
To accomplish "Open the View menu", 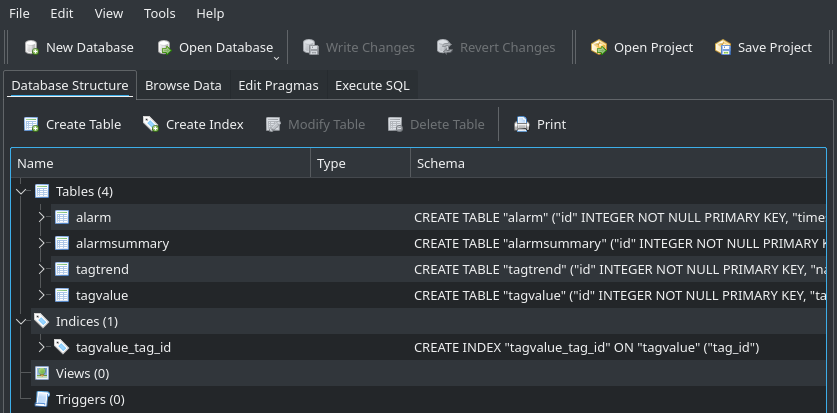I will pos(109,13).
